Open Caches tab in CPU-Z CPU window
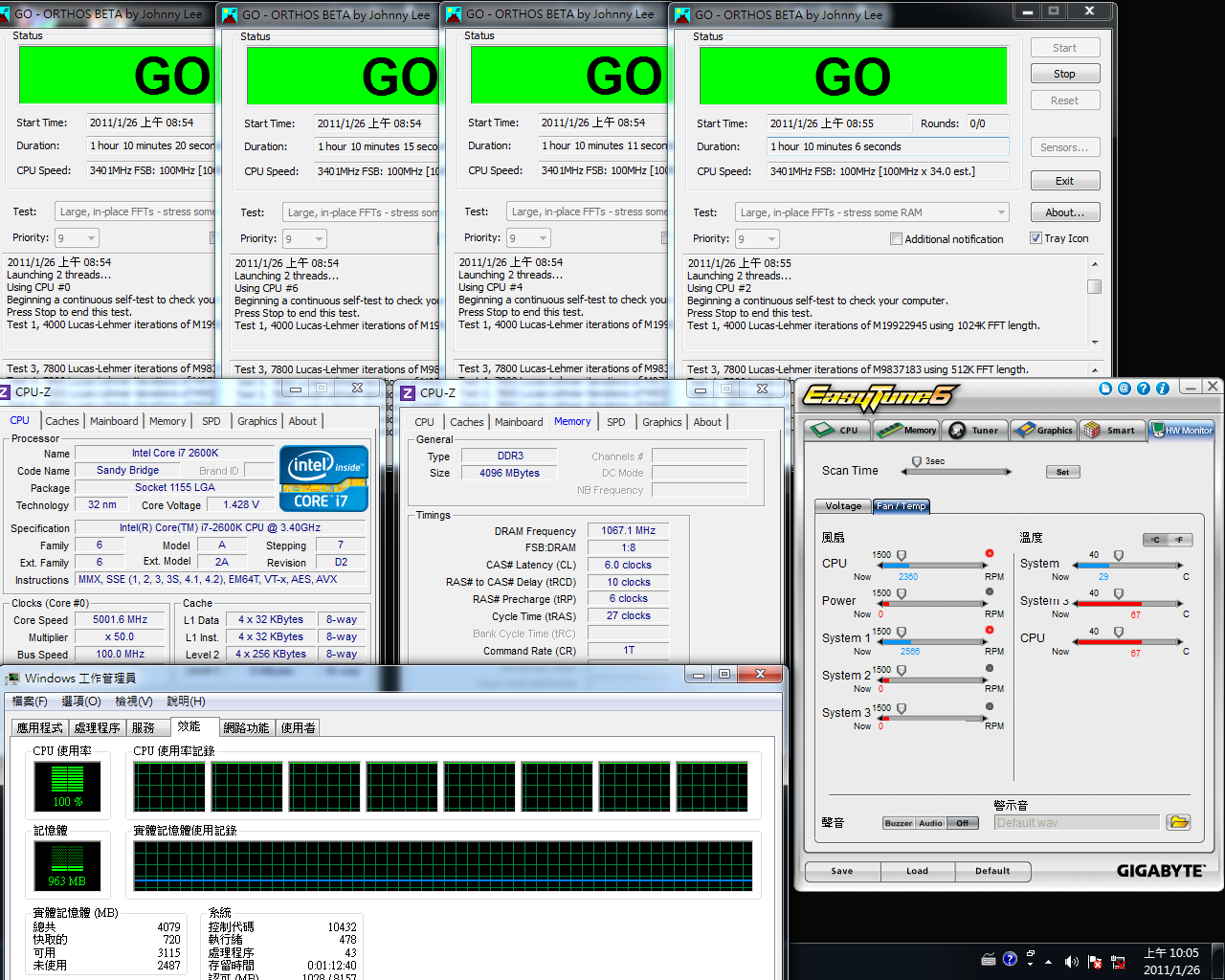Screen dimensions: 1225x980 62,421
